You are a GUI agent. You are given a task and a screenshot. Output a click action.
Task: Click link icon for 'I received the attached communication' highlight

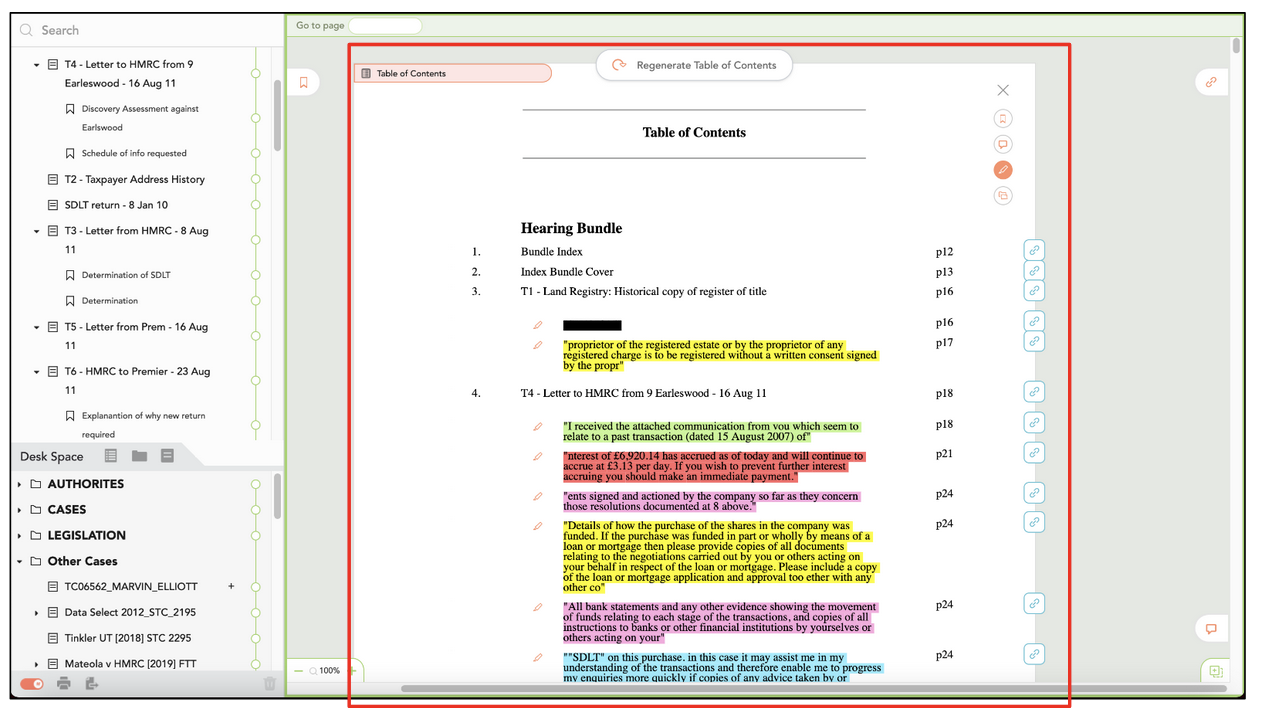point(1034,423)
